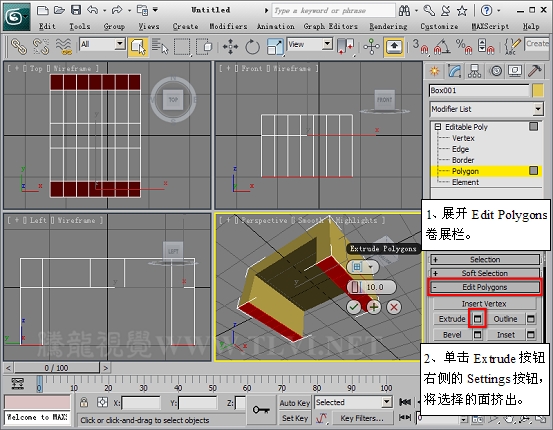The height and width of the screenshot is (430, 553).
Task: Collapse the Editable Poly tree node
Action: (x=438, y=127)
